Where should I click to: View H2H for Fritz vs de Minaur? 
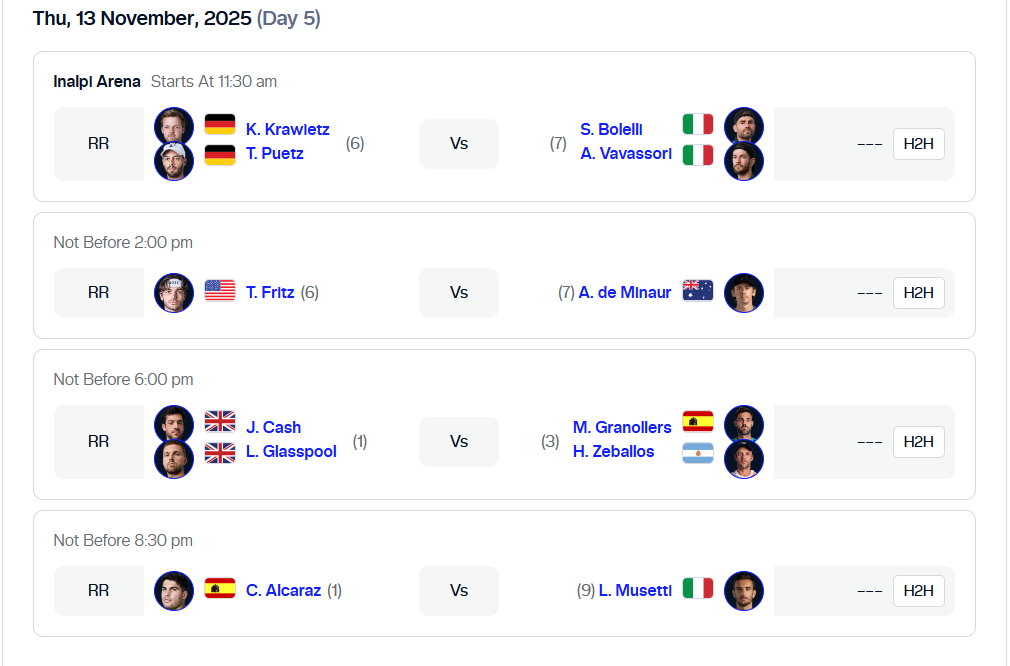coord(918,293)
